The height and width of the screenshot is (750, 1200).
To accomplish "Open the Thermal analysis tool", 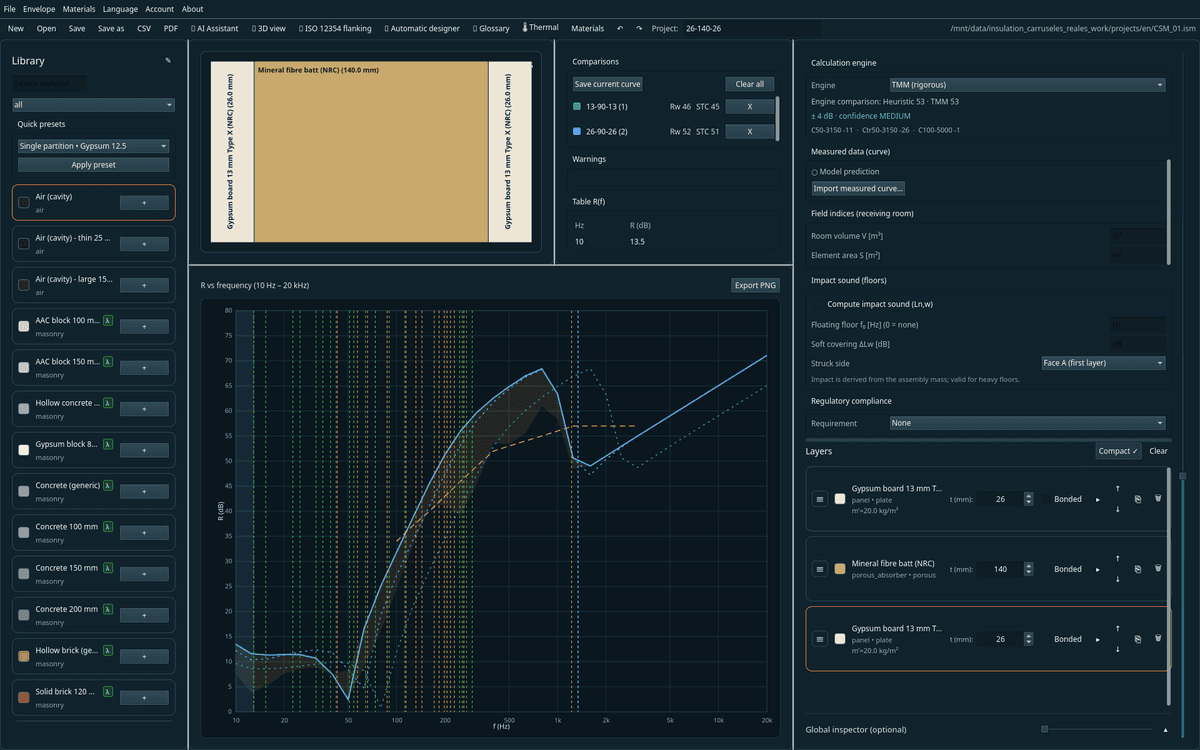I will coord(540,28).
